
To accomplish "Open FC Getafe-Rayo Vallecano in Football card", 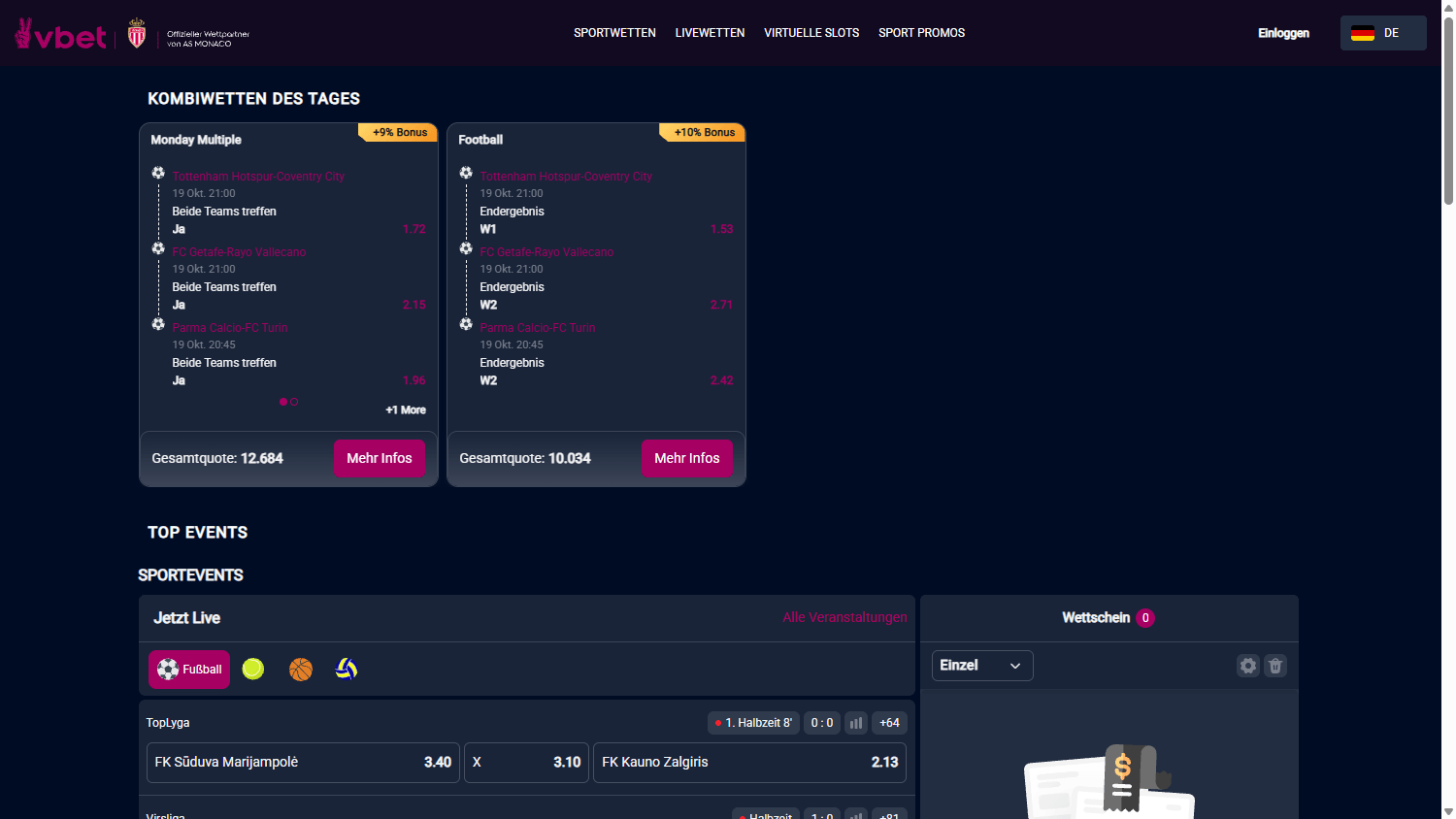I will click(x=546, y=252).
